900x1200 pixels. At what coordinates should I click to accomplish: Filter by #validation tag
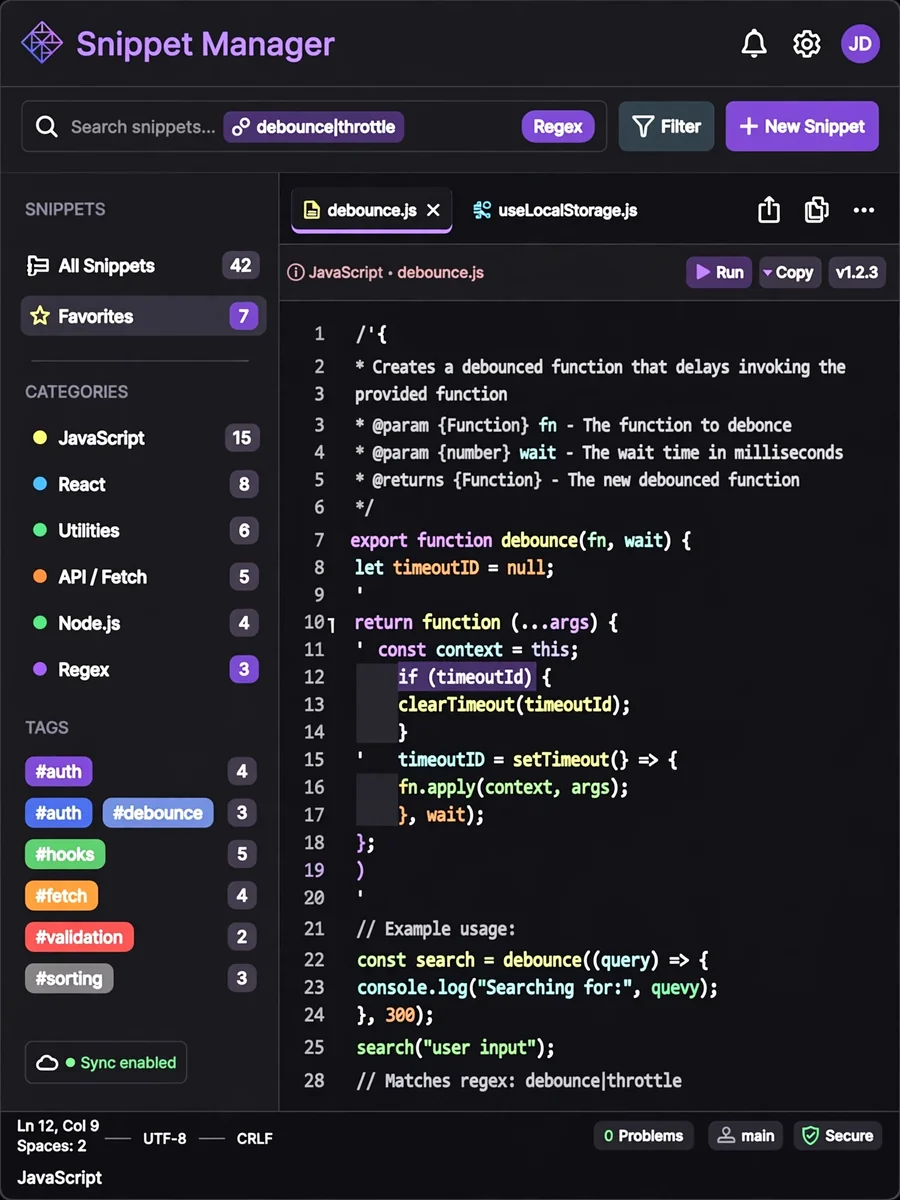click(79, 938)
